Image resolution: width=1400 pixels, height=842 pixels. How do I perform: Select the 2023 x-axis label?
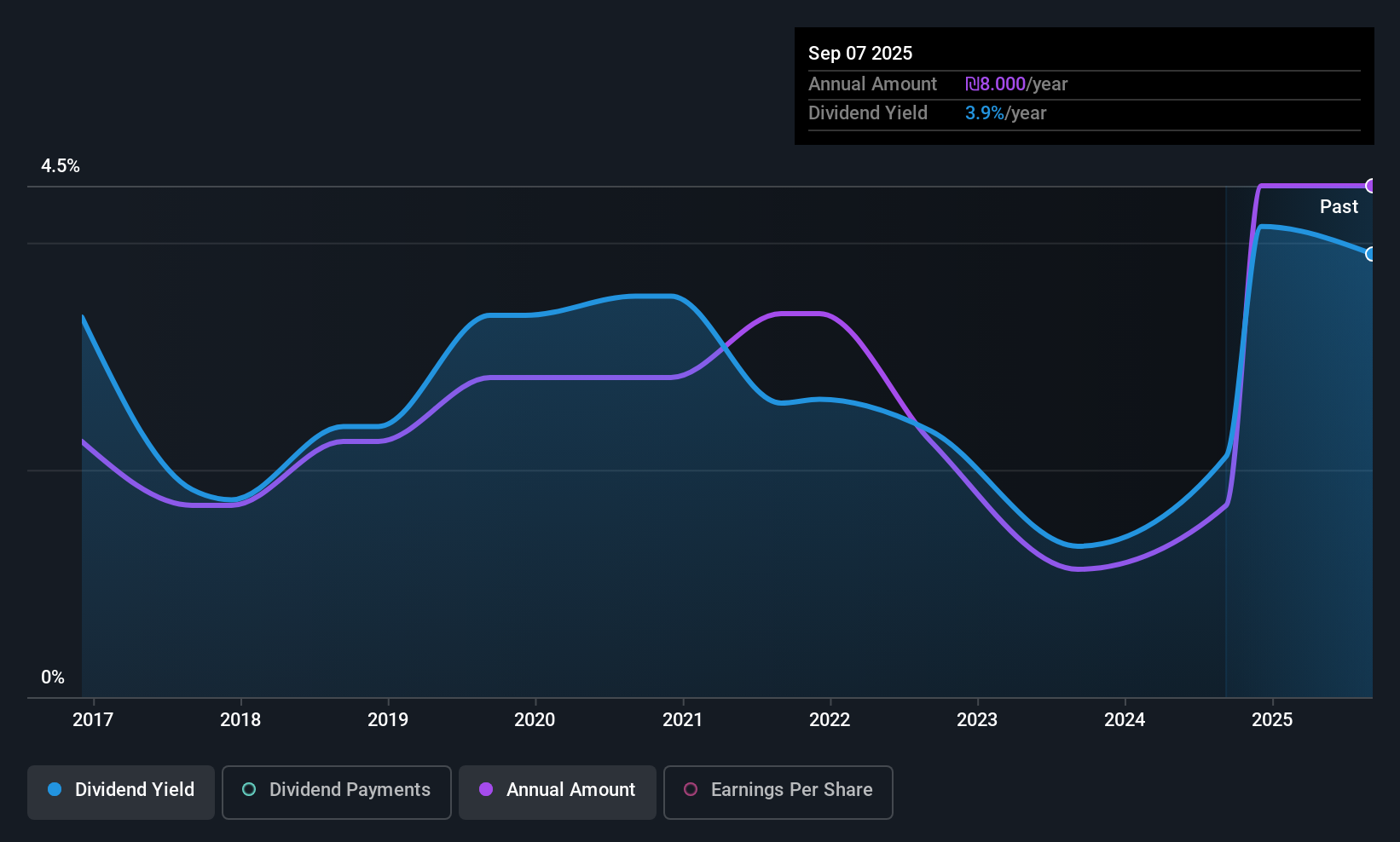977,719
